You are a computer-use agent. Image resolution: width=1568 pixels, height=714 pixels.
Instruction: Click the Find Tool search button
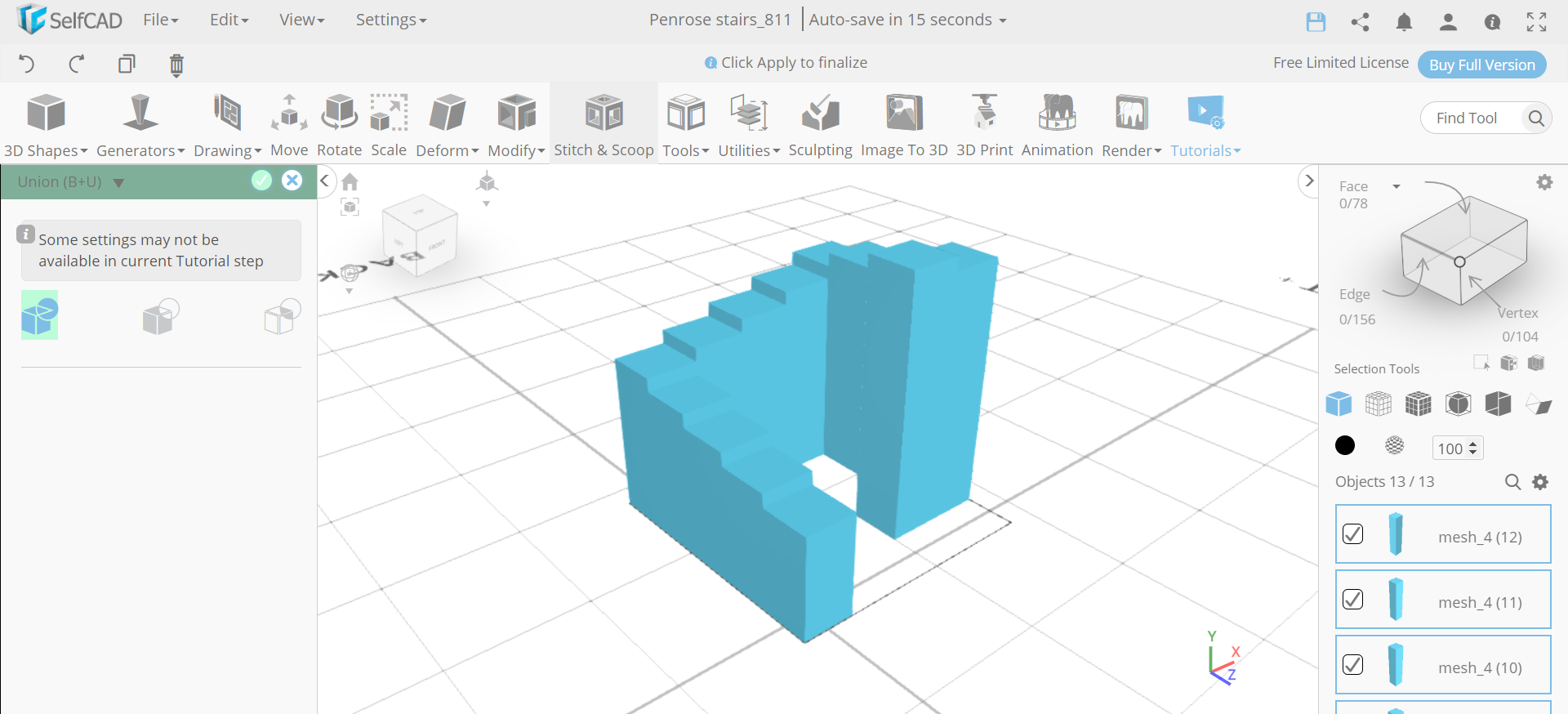(x=1536, y=118)
